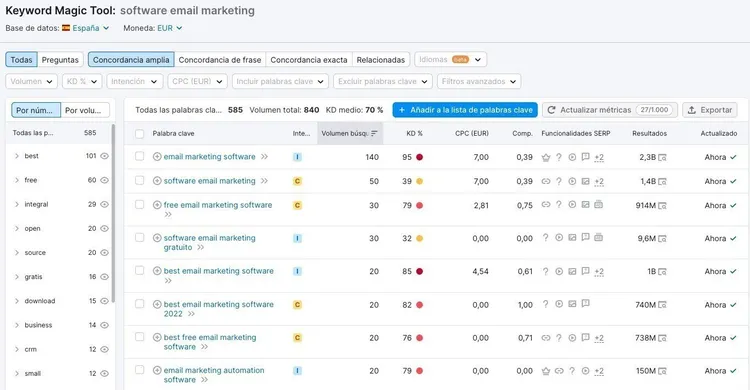Click the Spain flag icon
Screen dimensions: 750x390
[x=66, y=28]
